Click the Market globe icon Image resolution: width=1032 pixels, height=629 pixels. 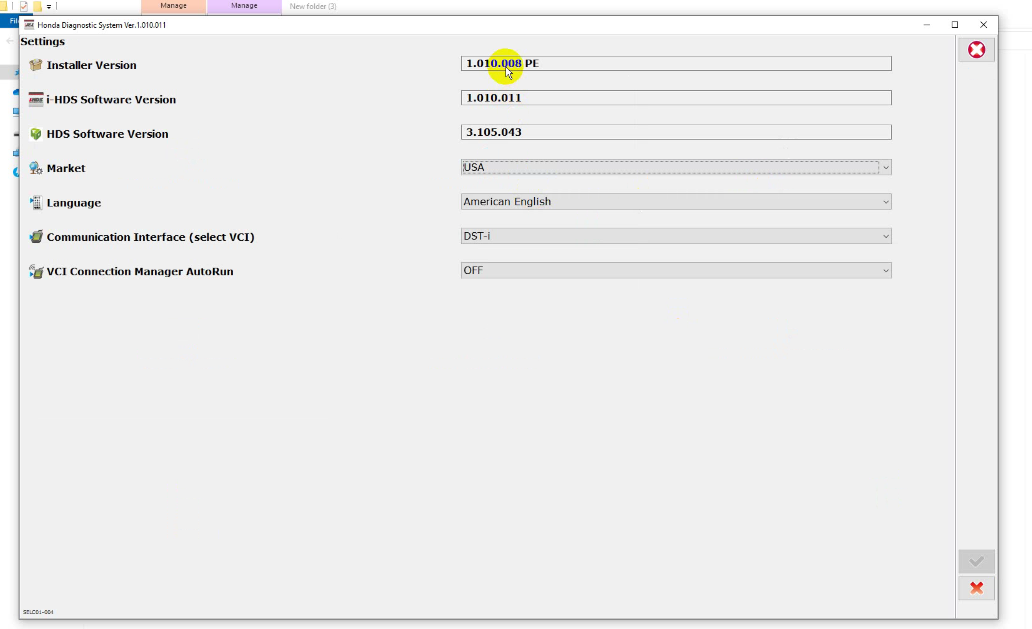(36, 168)
